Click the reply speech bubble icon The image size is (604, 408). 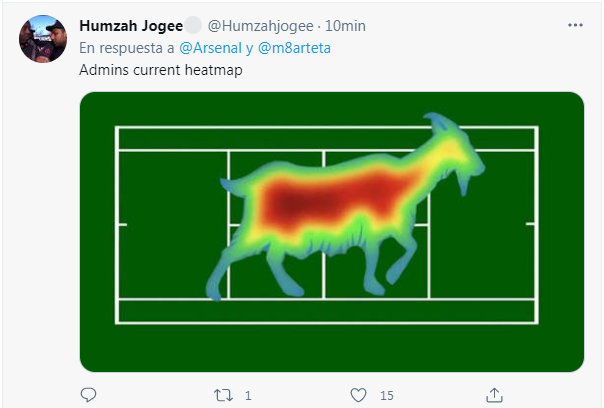(x=87, y=395)
